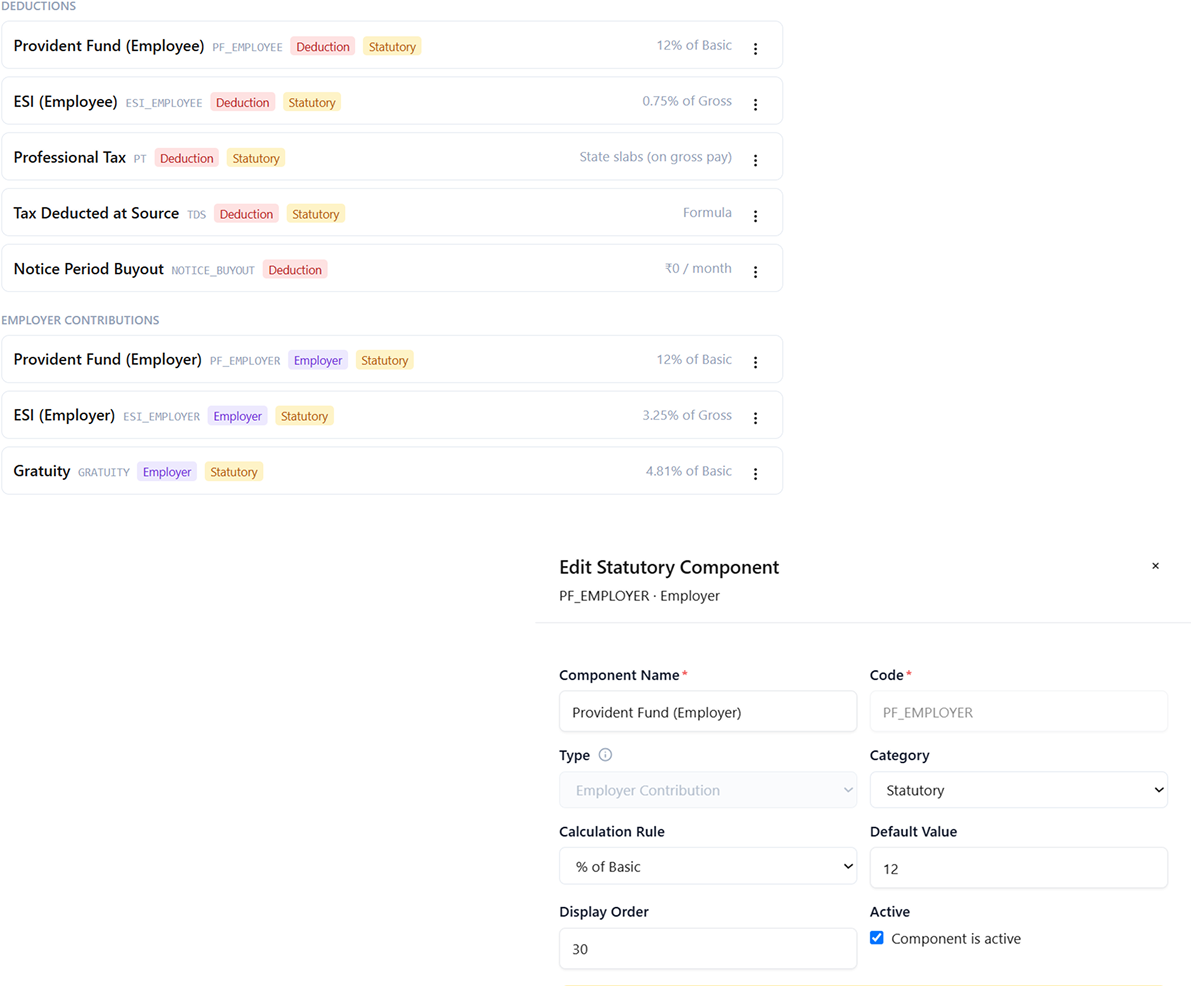The height and width of the screenshot is (986, 1191).
Task: Click the 3.25% of Gross value
Action: point(687,415)
